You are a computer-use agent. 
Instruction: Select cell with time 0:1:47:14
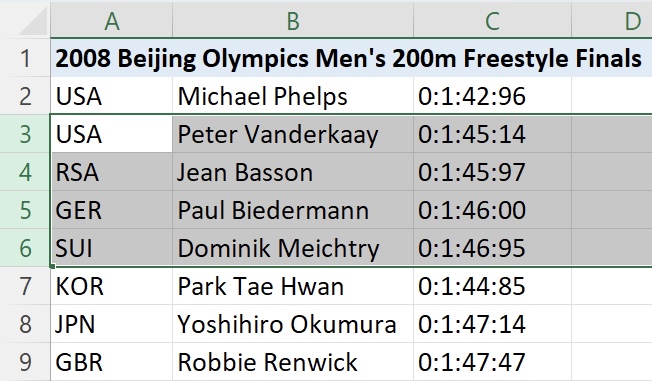(492, 324)
